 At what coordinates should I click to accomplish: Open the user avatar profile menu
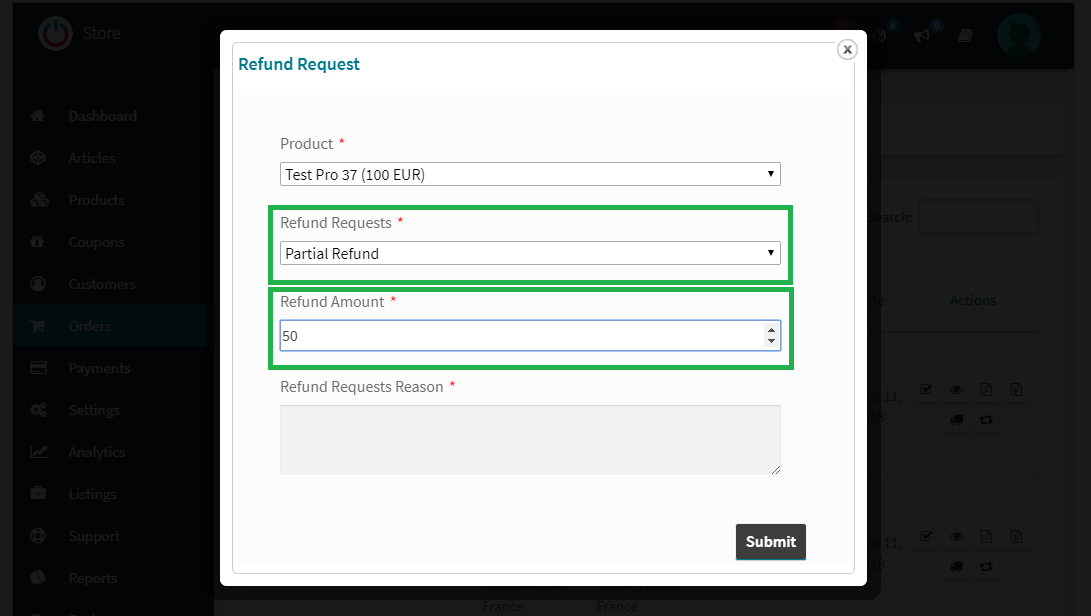1019,34
